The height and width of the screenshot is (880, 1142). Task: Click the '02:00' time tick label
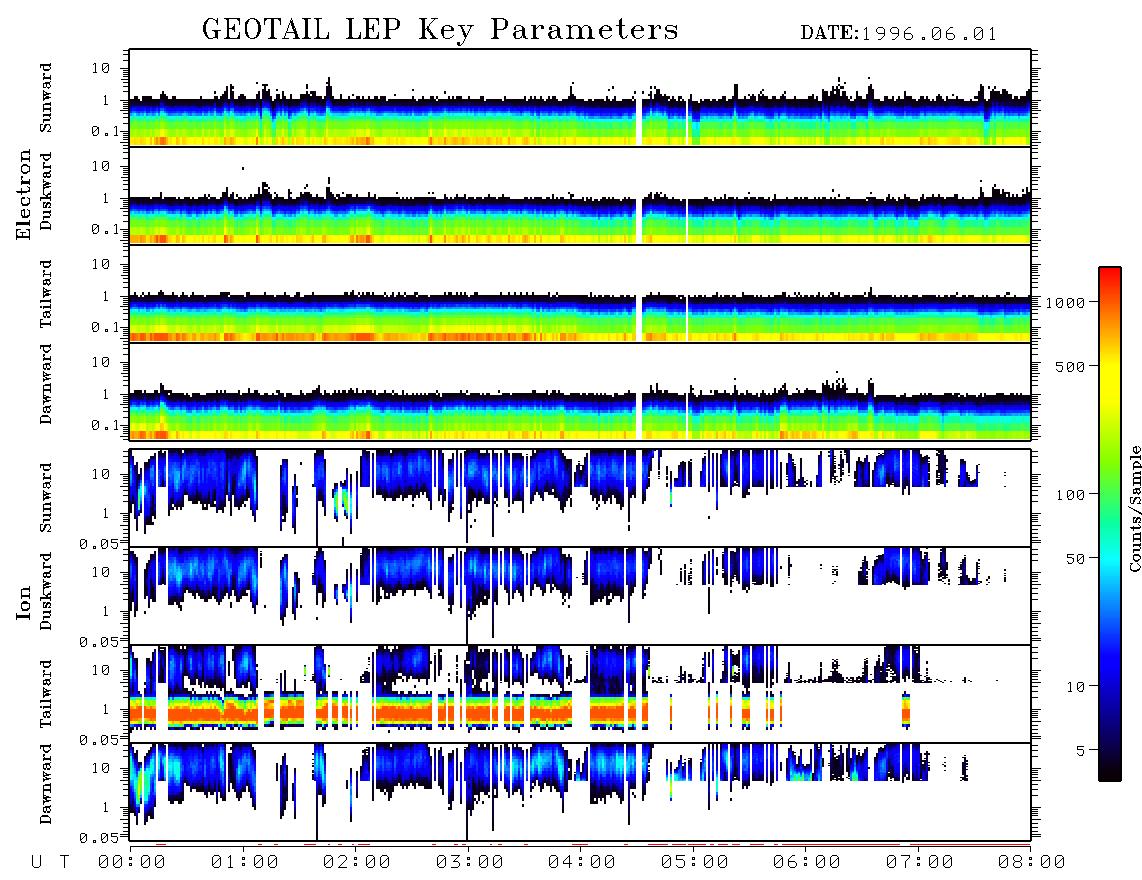coord(357,862)
